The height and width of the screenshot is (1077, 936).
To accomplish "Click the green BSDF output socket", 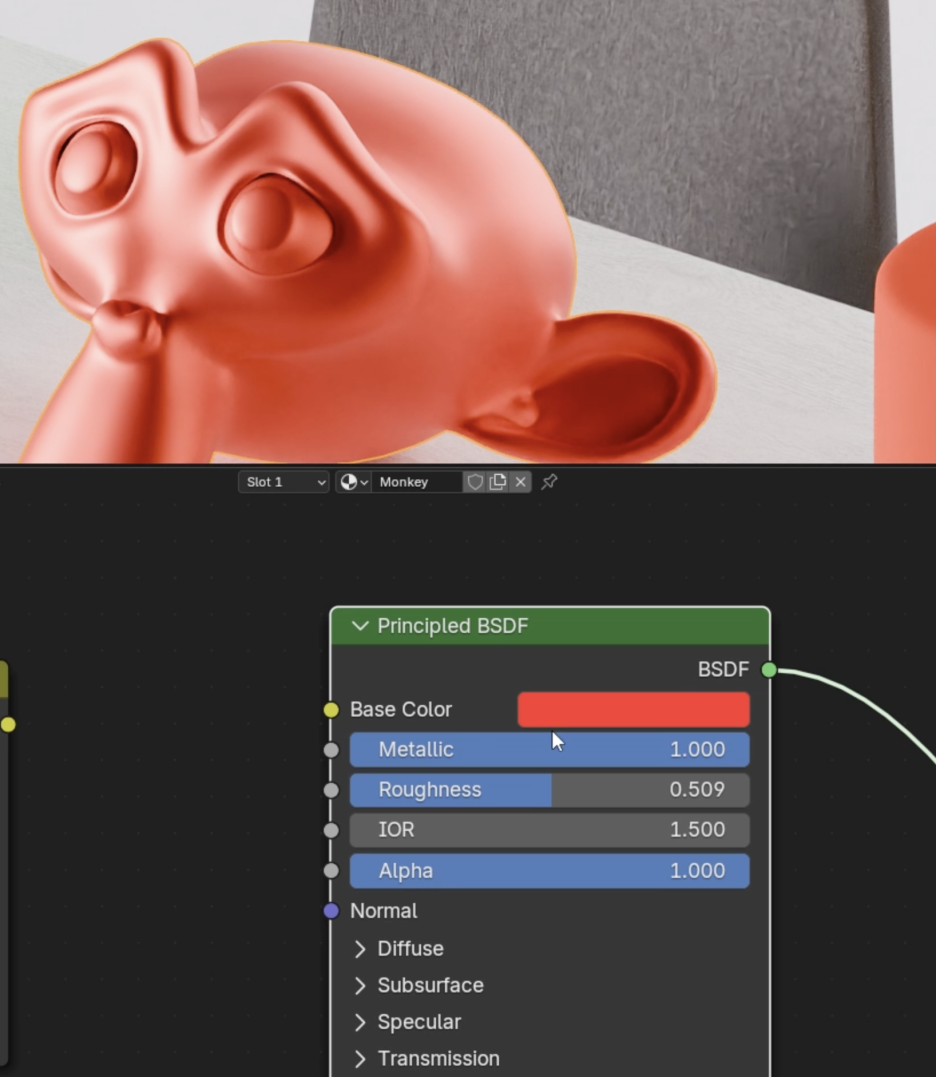I will (x=769, y=670).
